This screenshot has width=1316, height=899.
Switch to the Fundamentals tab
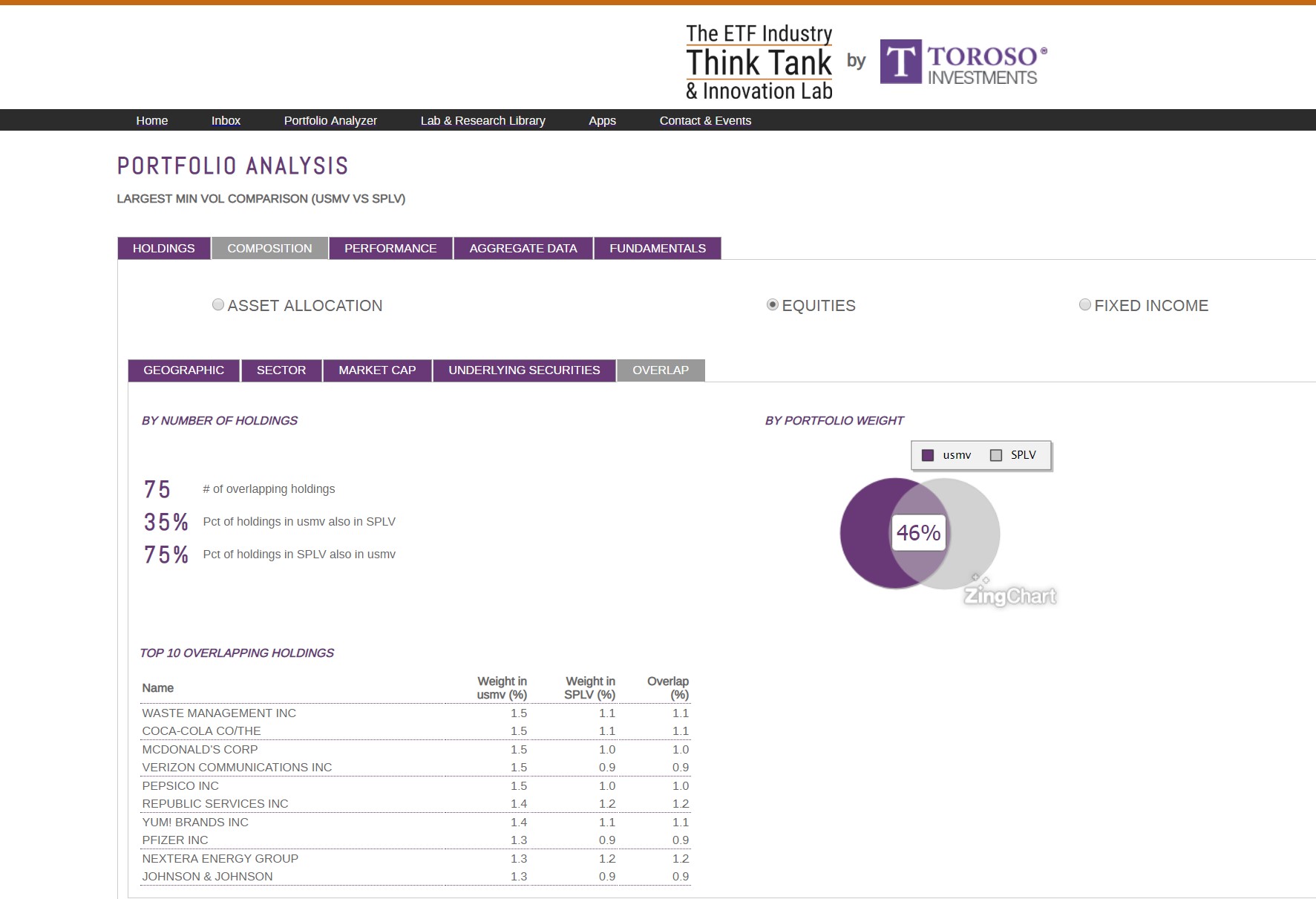tap(658, 248)
